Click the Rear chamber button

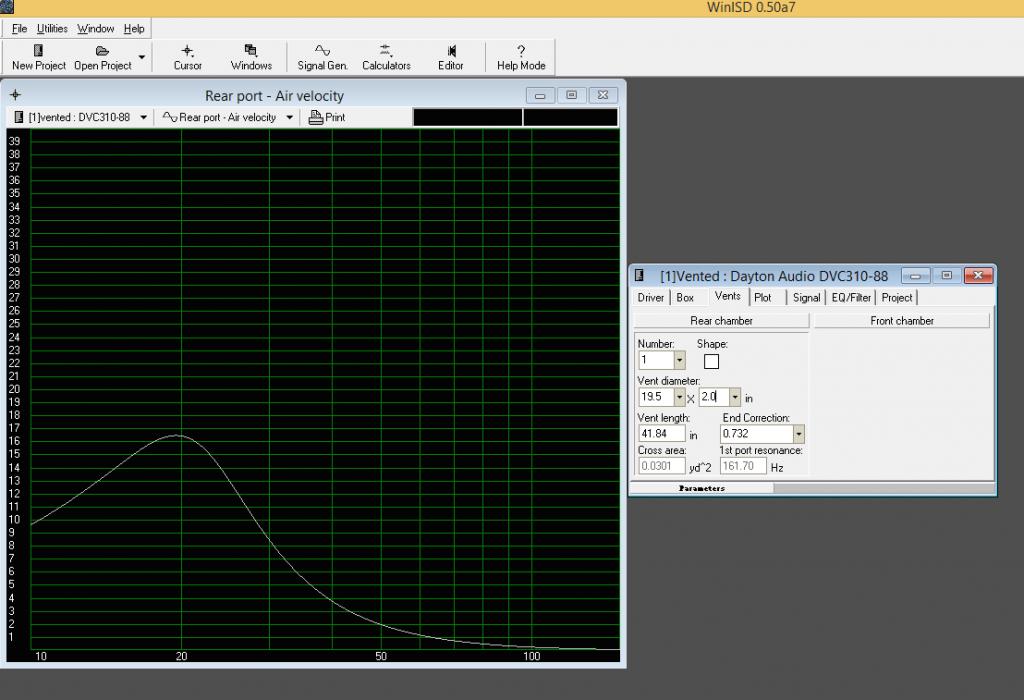721,321
